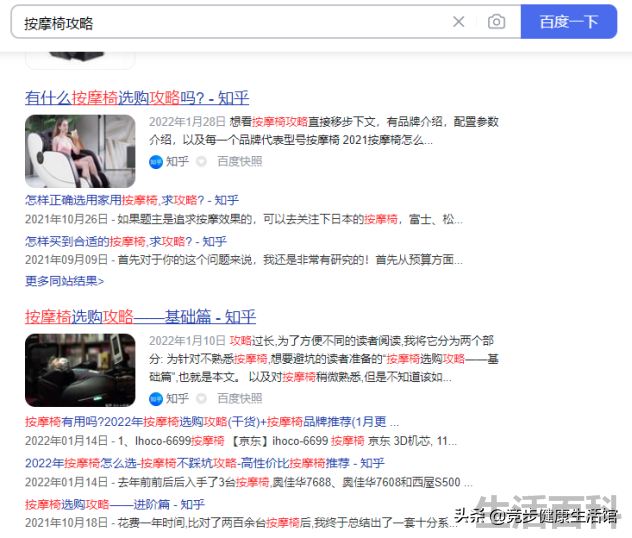Screen dimensions: 632x538
Task: Open image search via the camera icon
Action: click(496, 22)
